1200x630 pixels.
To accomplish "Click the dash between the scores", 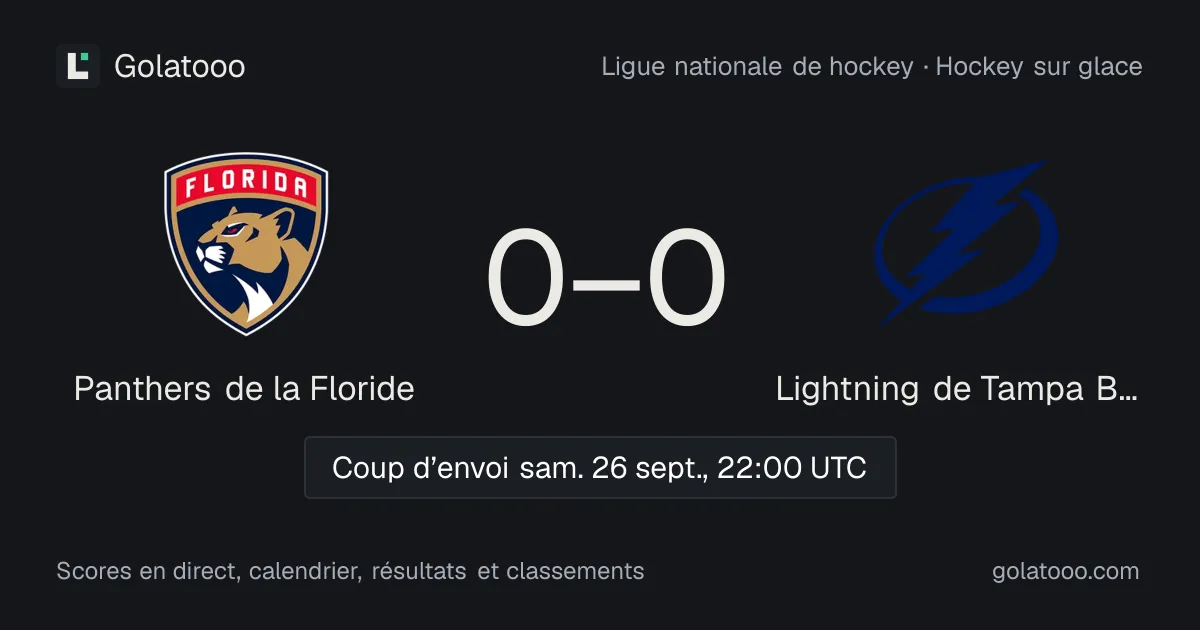I will (605, 284).
